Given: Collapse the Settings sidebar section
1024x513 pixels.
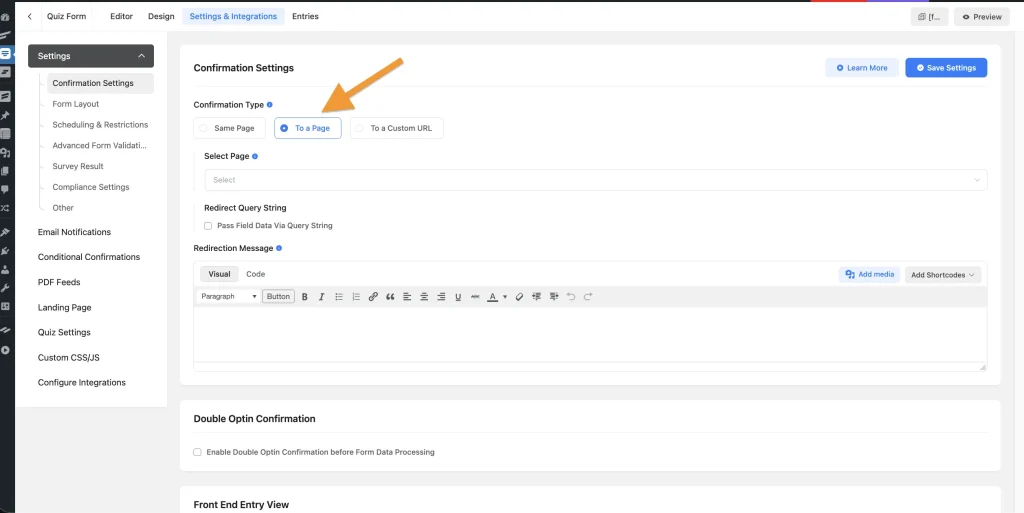Looking at the screenshot, I should pyautogui.click(x=91, y=56).
